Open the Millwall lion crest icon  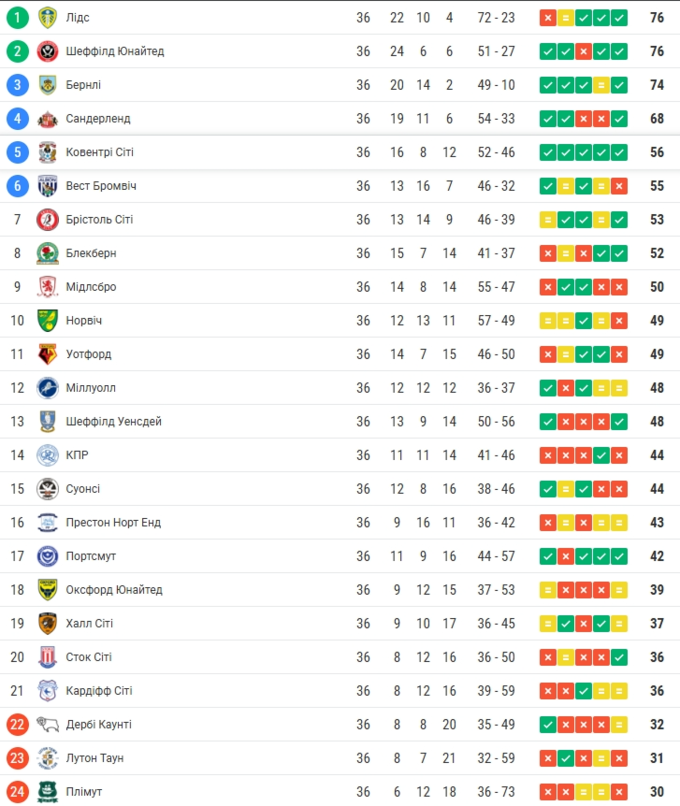tap(47, 388)
